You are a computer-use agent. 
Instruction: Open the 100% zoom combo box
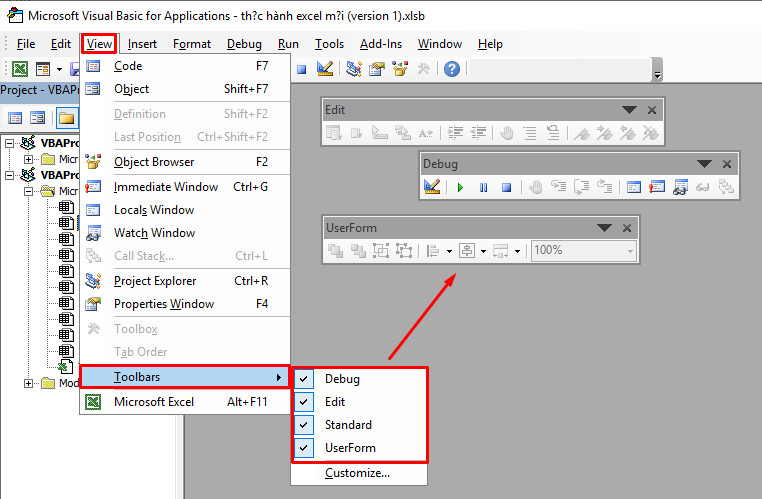(x=584, y=251)
